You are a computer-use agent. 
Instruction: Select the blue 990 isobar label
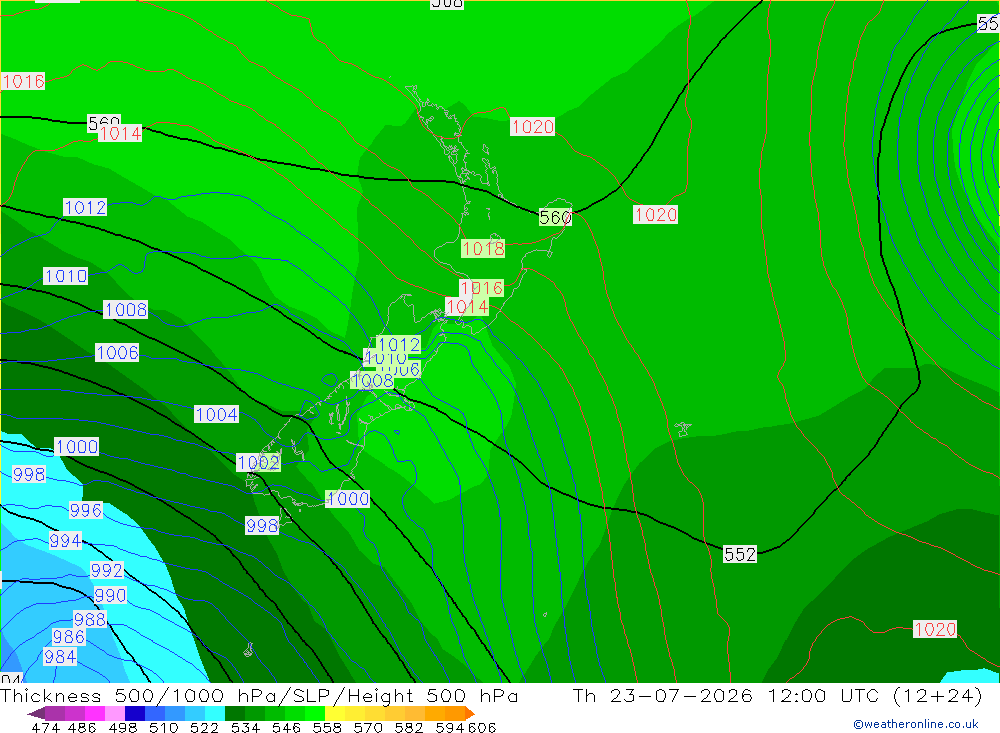click(110, 595)
